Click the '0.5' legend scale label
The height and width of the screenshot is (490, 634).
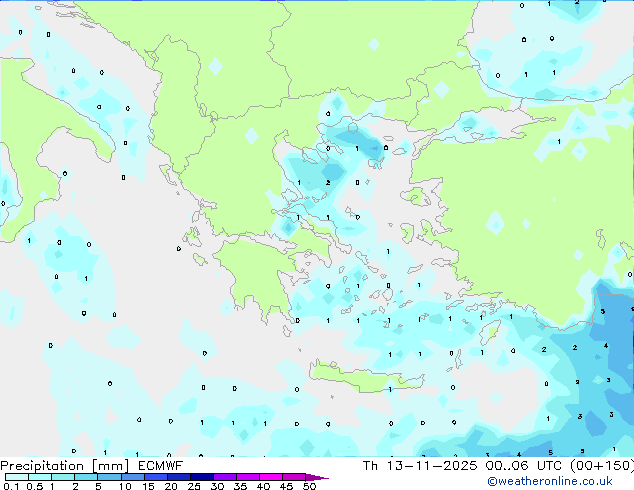35,486
